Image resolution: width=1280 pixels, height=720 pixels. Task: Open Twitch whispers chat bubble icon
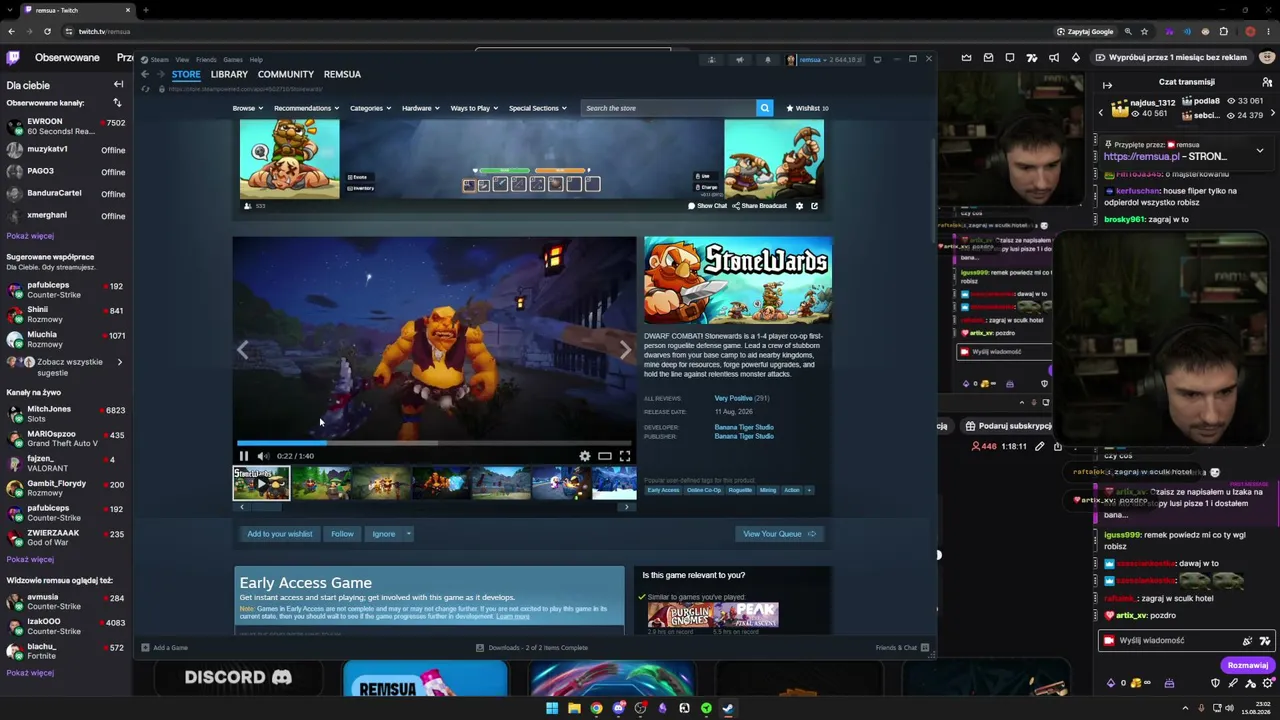[x=1010, y=57]
